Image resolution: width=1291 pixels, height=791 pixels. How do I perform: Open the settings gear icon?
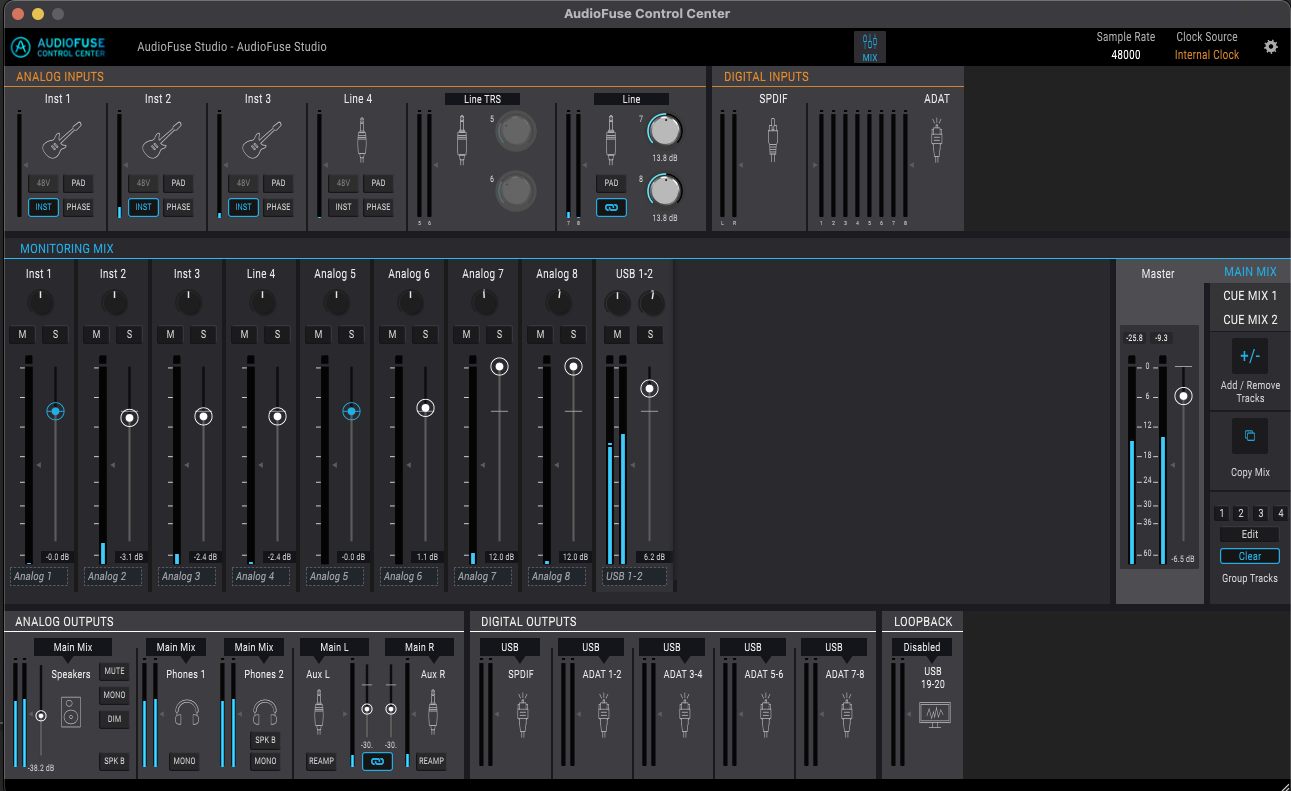tap(1270, 46)
